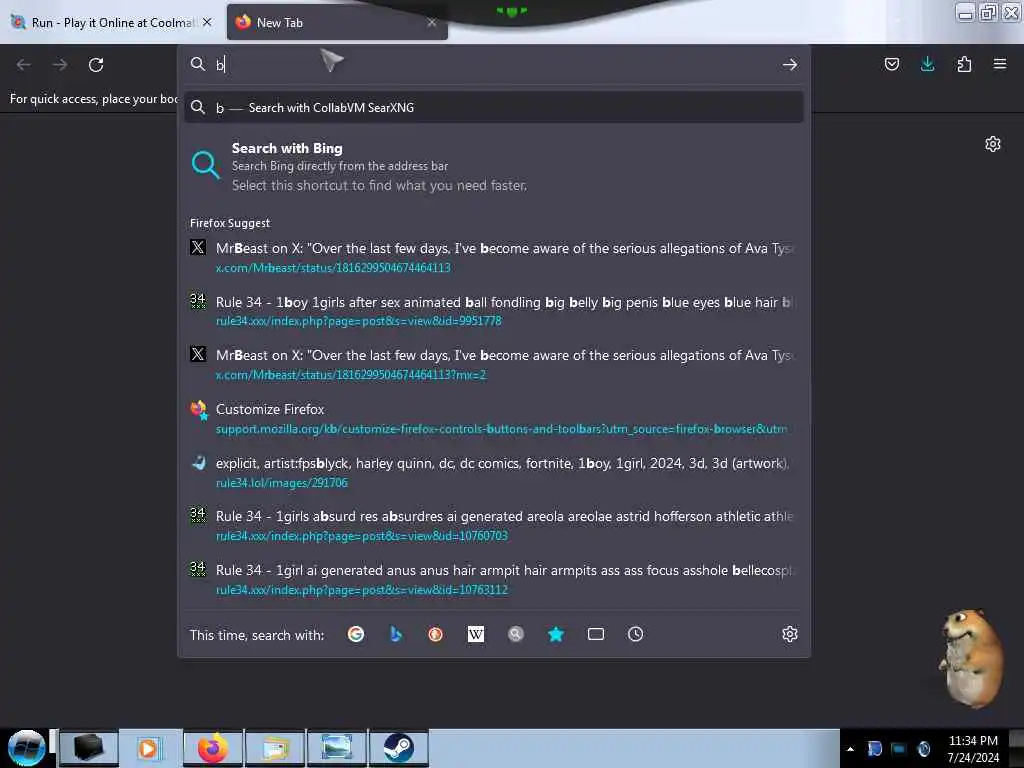The width and height of the screenshot is (1024, 768).
Task: Show hidden system tray icons arrow
Action: [x=850, y=749]
